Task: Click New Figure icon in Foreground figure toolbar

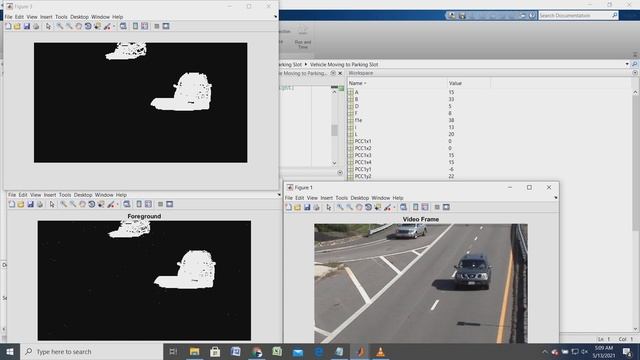Action: [11, 204]
